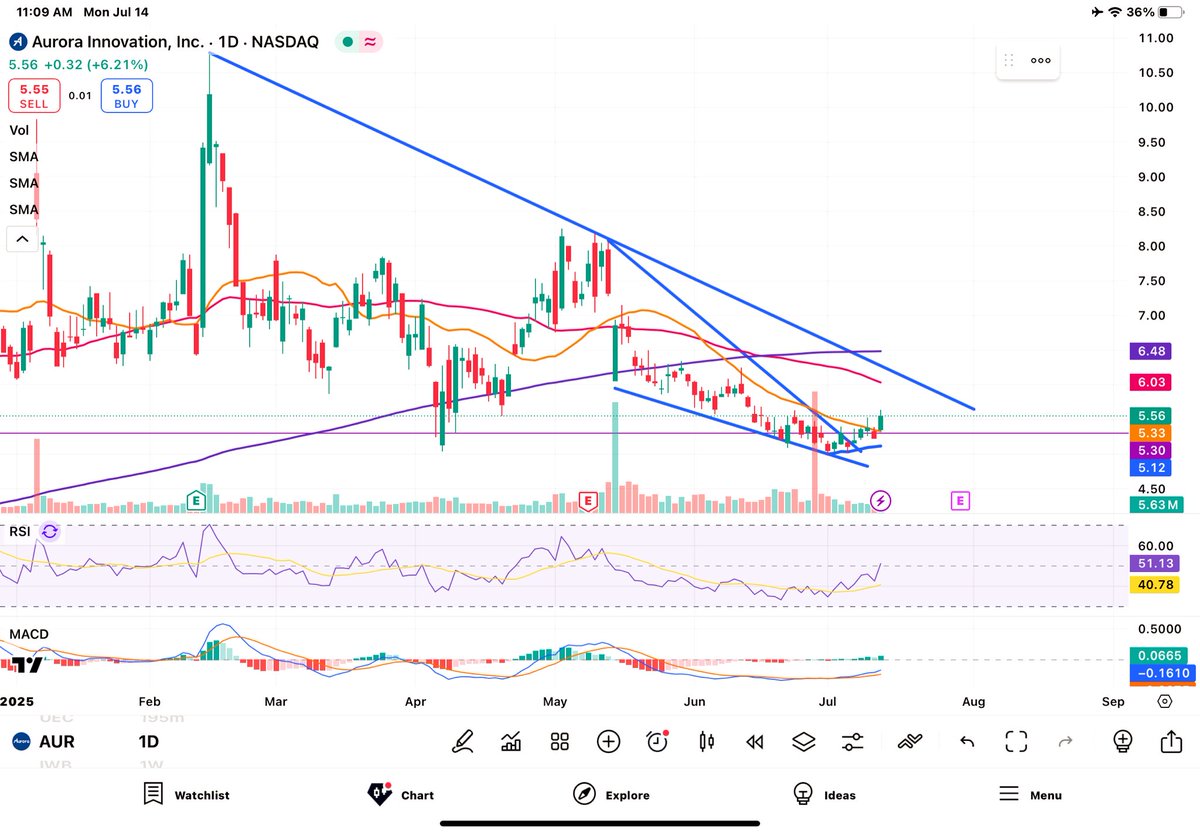This screenshot has height=834, width=1200.
Task: Open the drawing tools pencil icon
Action: pos(463,742)
